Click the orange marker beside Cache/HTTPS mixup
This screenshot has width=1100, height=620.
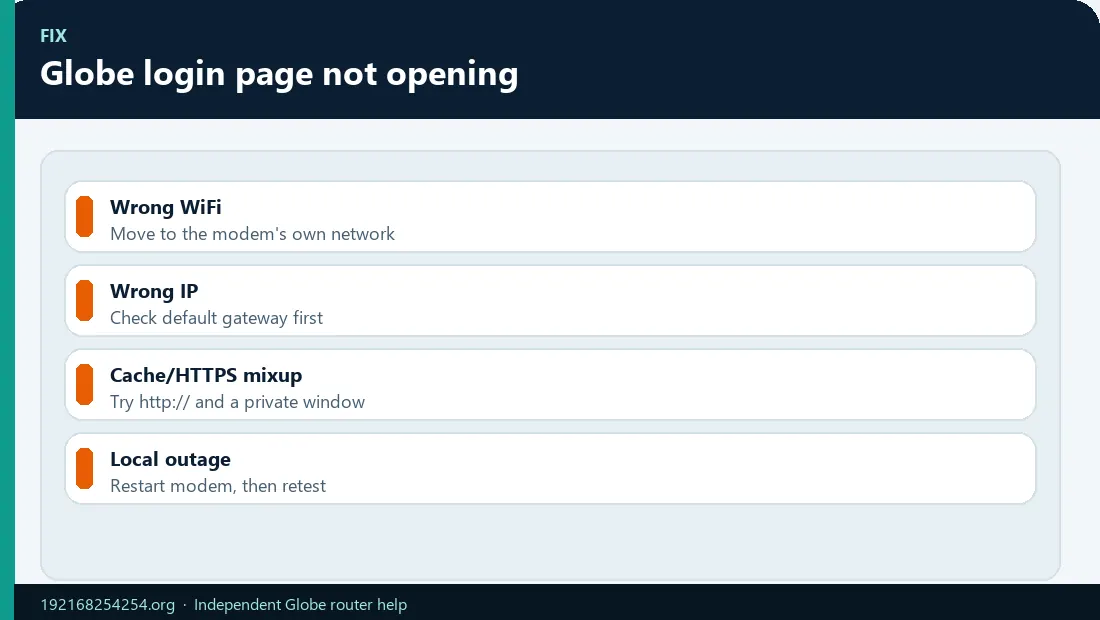tap(84, 384)
